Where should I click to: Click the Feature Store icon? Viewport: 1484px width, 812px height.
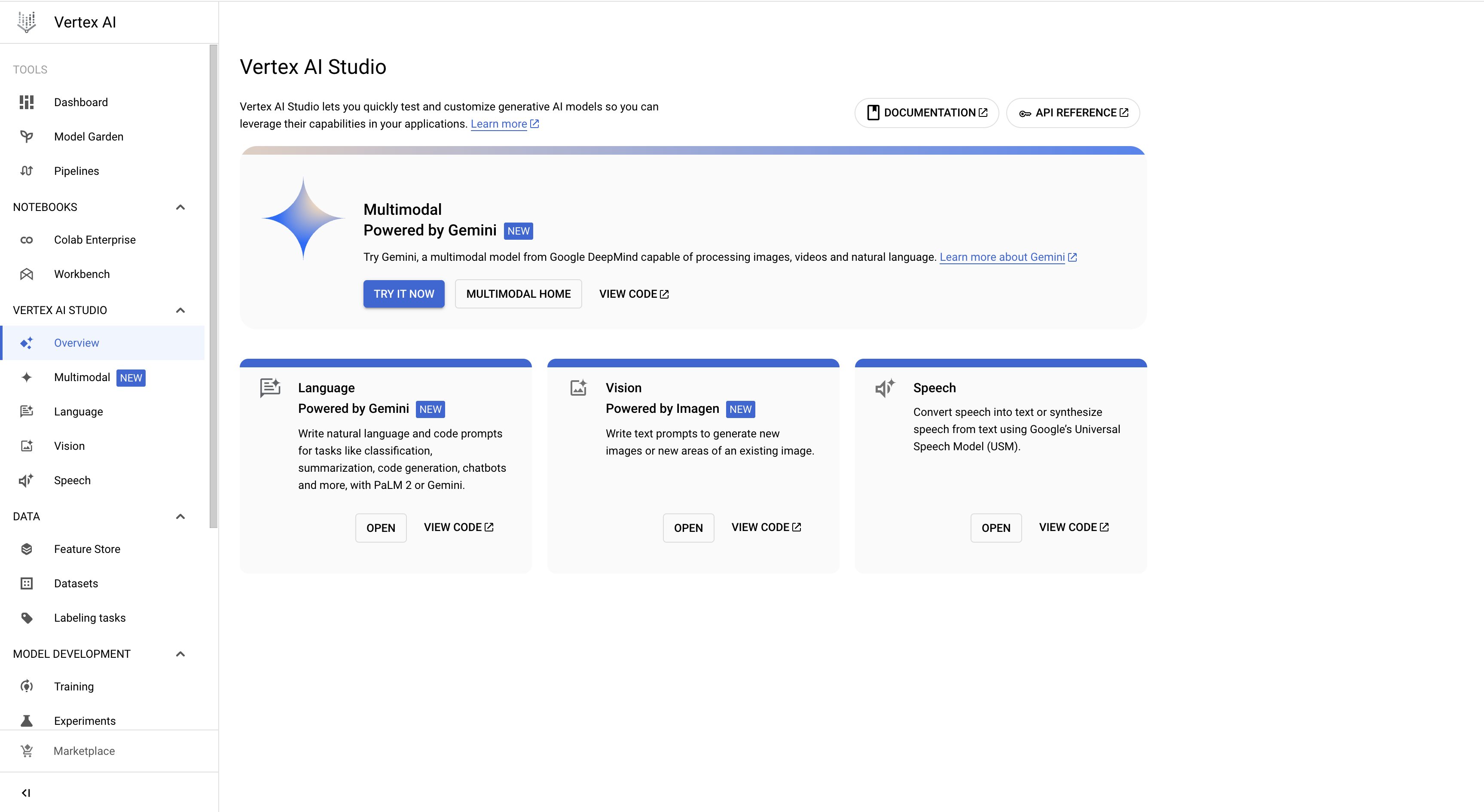pyautogui.click(x=27, y=549)
